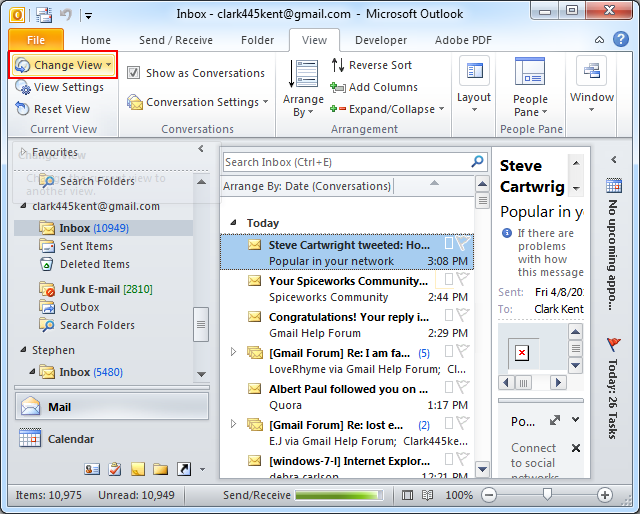Image resolution: width=640 pixels, height=514 pixels.
Task: Select Stephen's Inbox (5480)
Action: point(91,372)
